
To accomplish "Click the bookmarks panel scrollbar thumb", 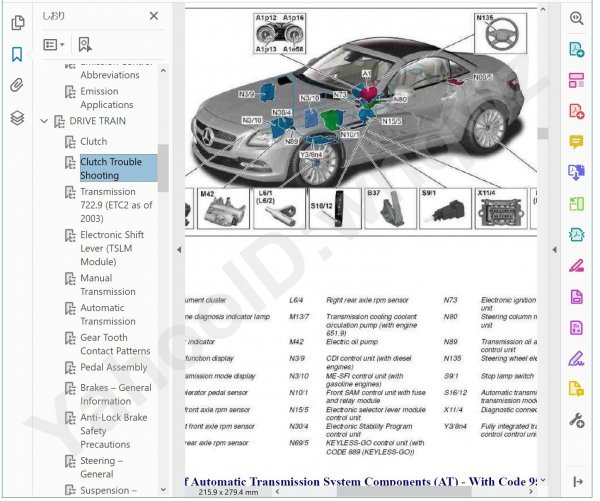I will coord(163,168).
